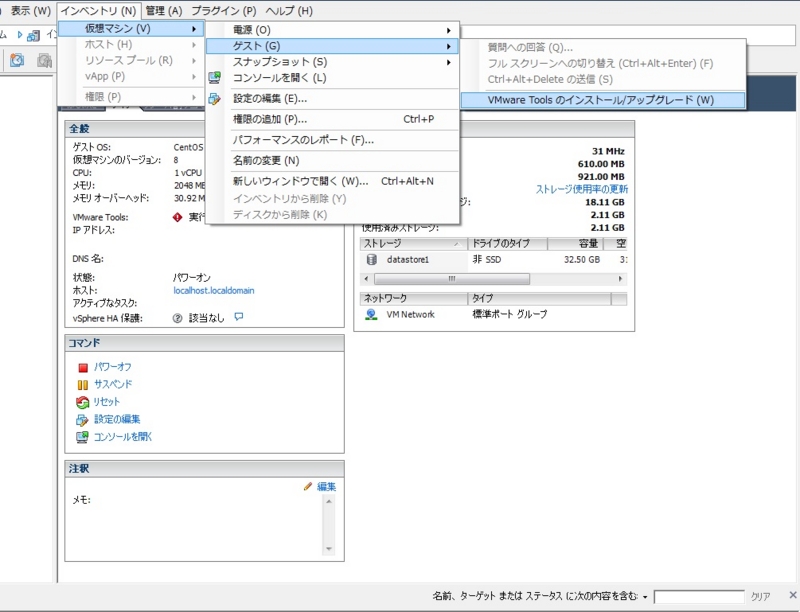The height and width of the screenshot is (612, 800).
Task: Click vSphere HA question mark icon
Action: point(177,318)
